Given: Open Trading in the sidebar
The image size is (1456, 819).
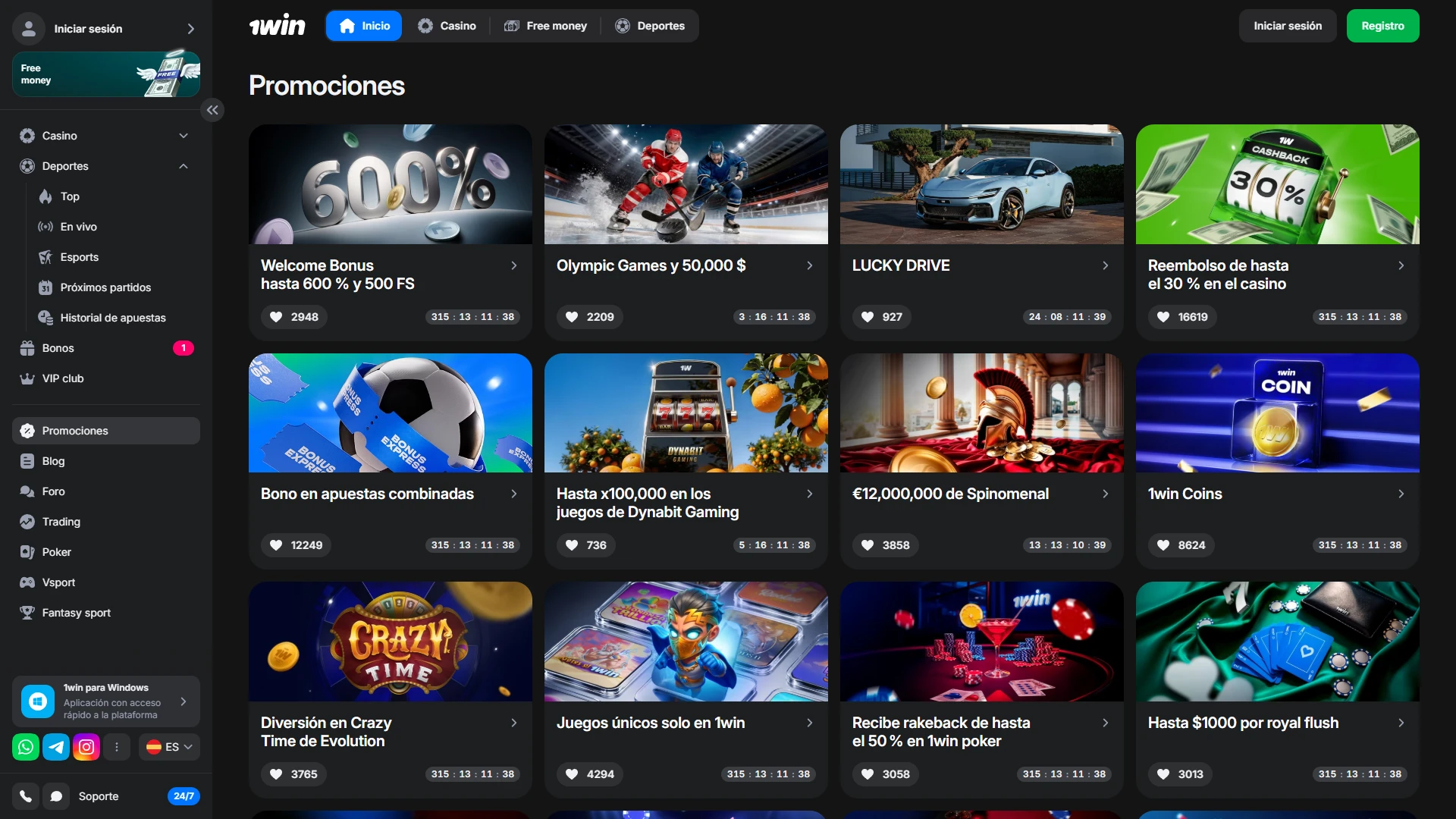Looking at the screenshot, I should coord(61,522).
